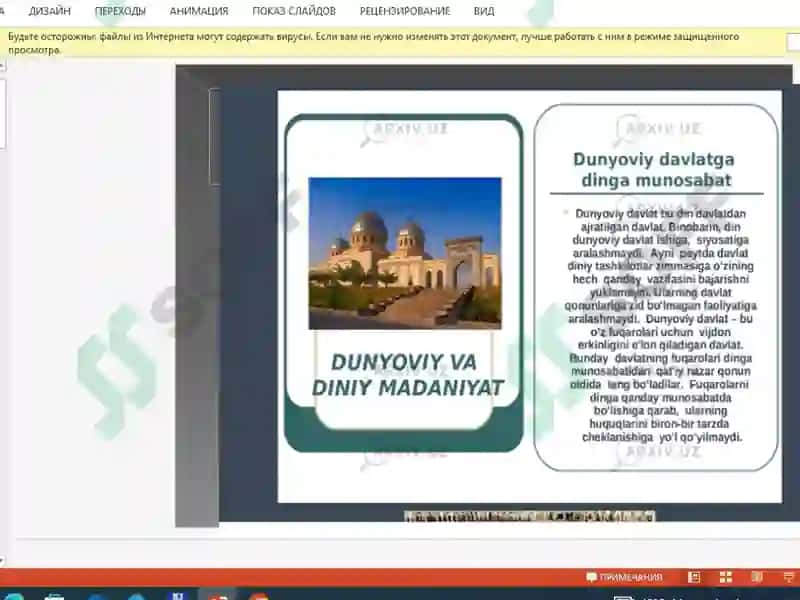Toggle the ПРИМЕЧАНИЯ notes button
The height and width of the screenshot is (600, 800).
click(624, 577)
